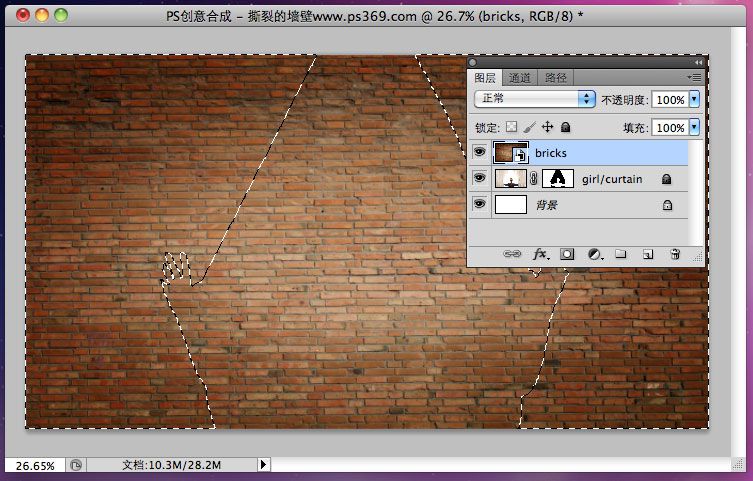
Task: Open the layer style fx menu
Action: point(541,253)
